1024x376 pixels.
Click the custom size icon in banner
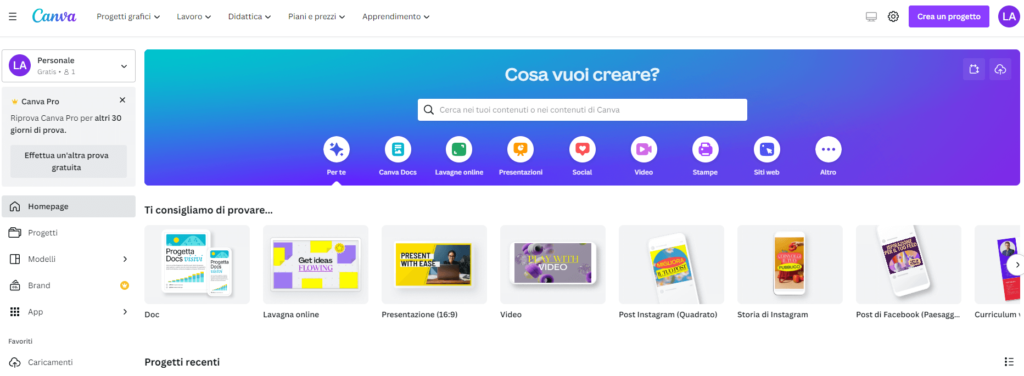point(974,69)
